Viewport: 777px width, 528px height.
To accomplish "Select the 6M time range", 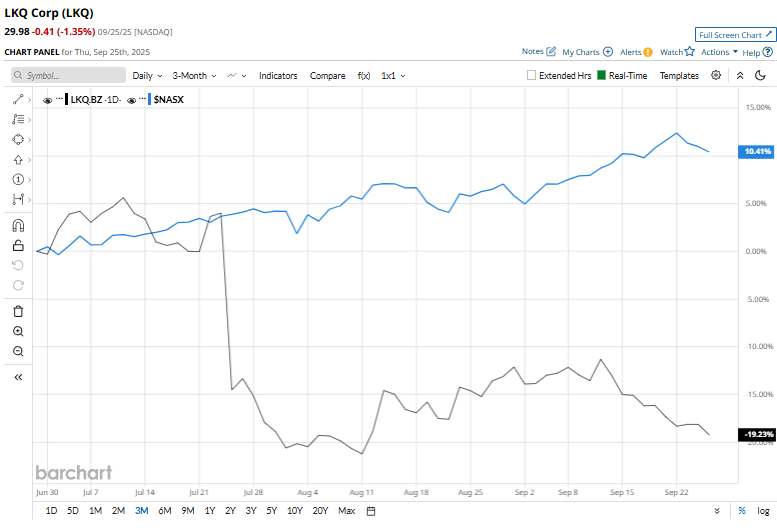I will pos(165,511).
